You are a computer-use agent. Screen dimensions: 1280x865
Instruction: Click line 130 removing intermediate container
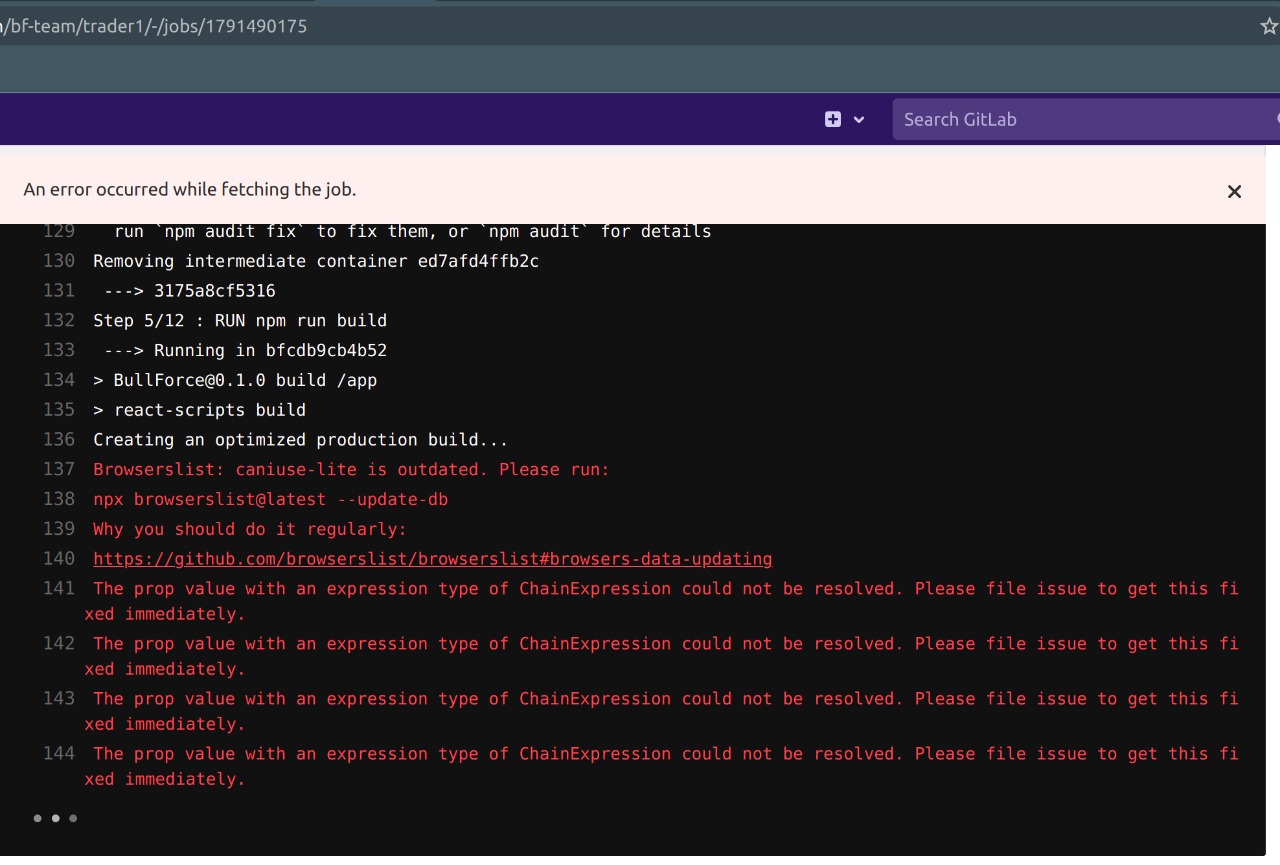(x=59, y=260)
